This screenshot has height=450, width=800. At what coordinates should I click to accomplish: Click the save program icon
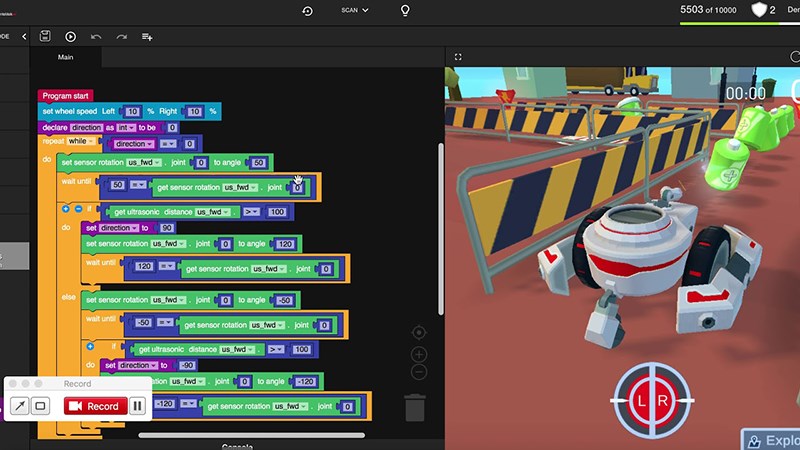45,37
